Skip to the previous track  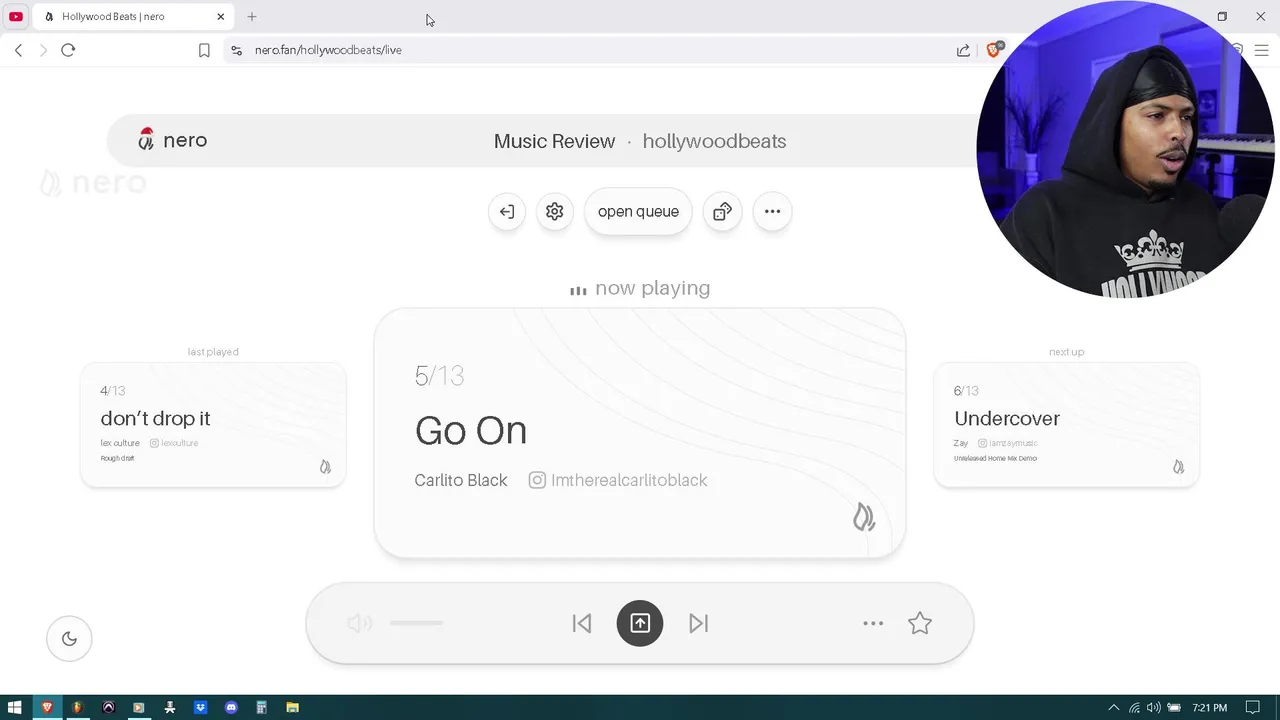click(x=582, y=624)
